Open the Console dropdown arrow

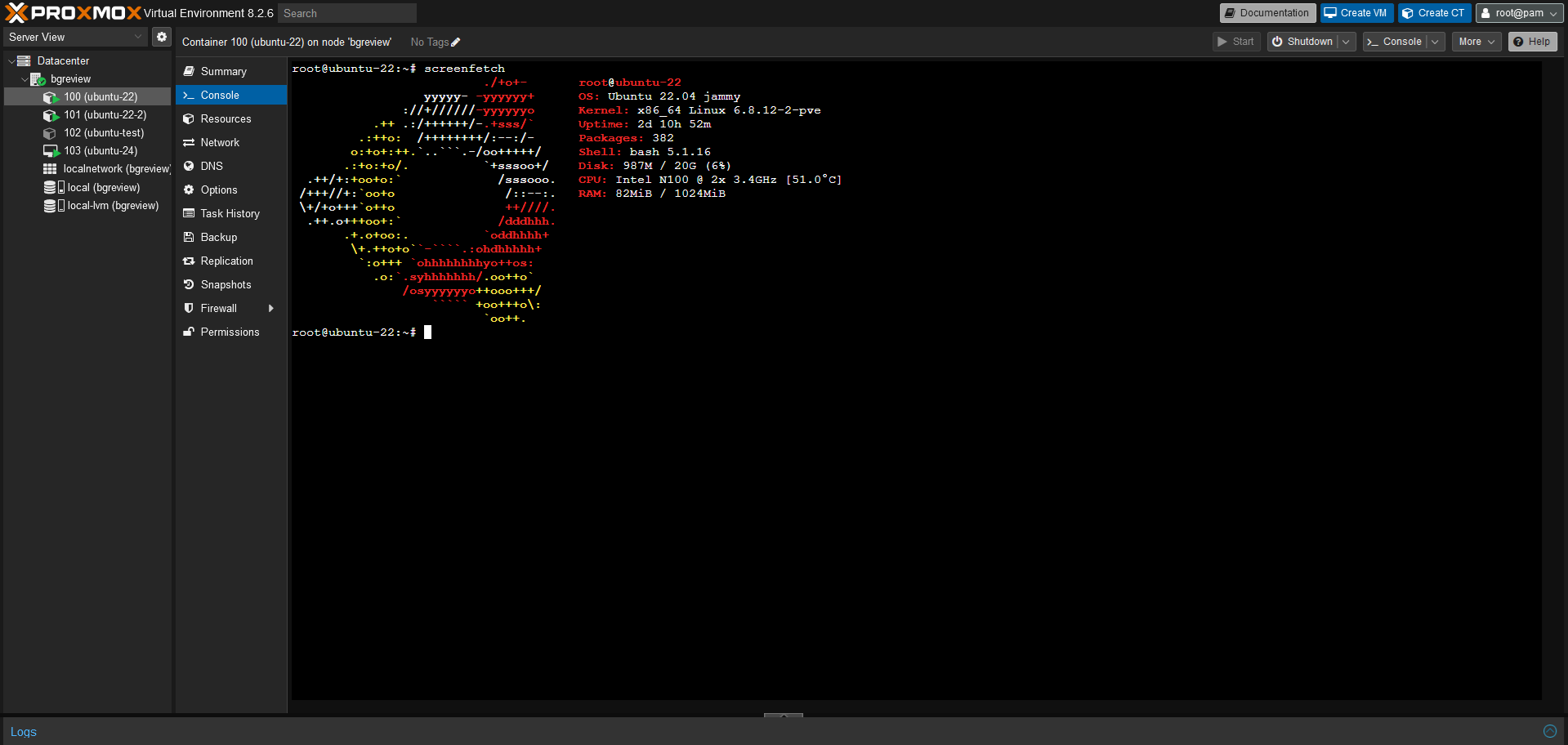1435,42
